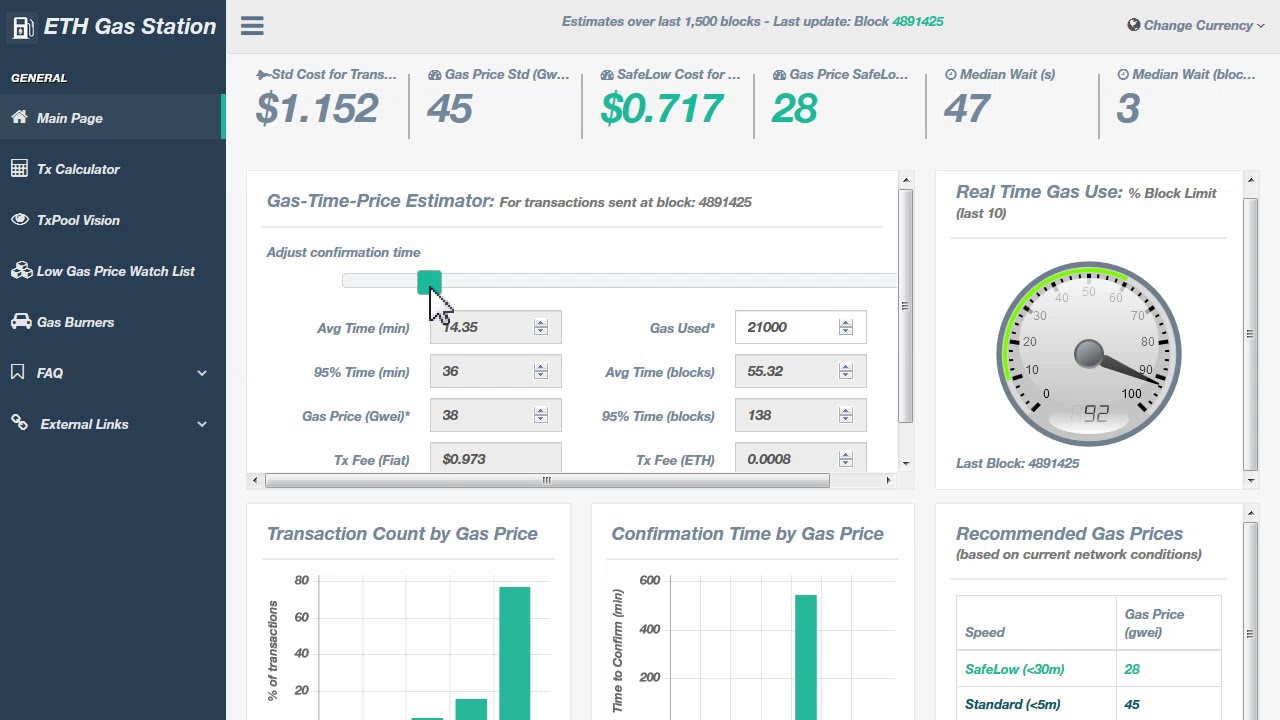Click the External Links chain icon

19,423
